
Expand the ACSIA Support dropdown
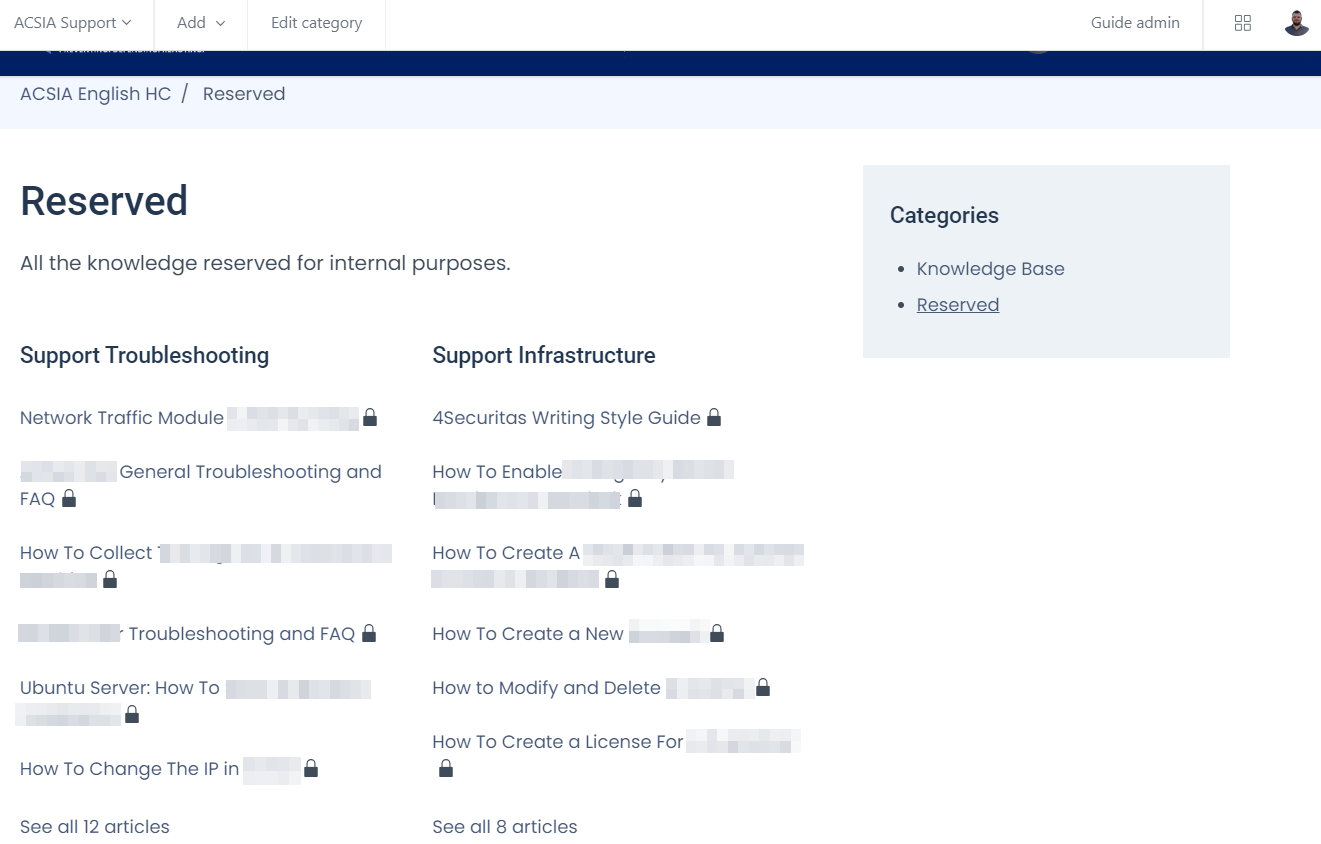coord(72,23)
